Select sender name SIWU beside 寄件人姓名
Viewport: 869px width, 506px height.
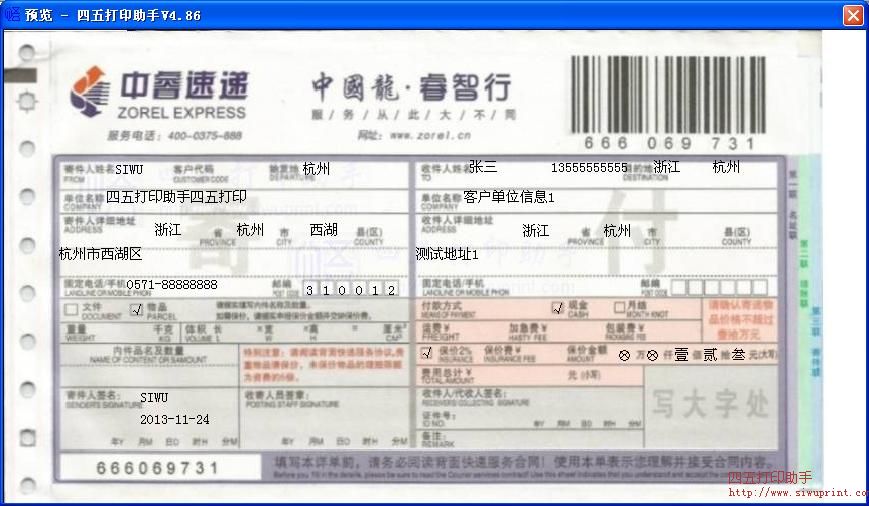tap(129, 169)
